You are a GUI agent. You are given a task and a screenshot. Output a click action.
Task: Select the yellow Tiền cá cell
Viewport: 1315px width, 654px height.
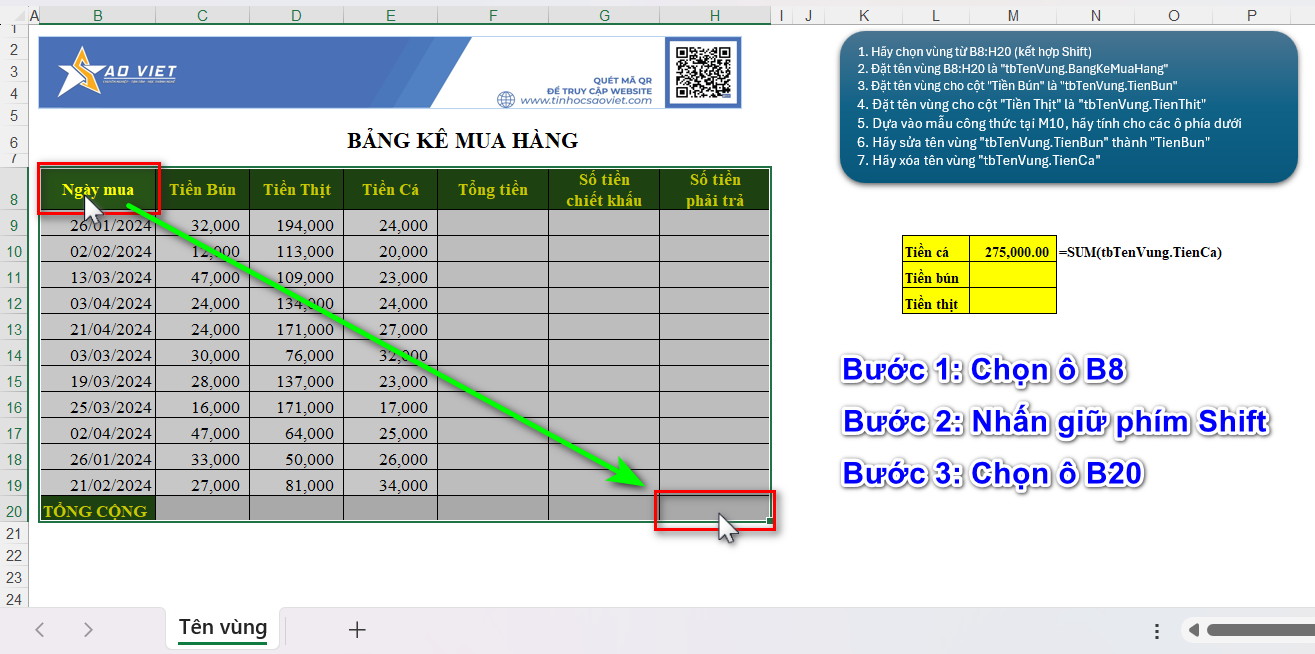tap(935, 251)
